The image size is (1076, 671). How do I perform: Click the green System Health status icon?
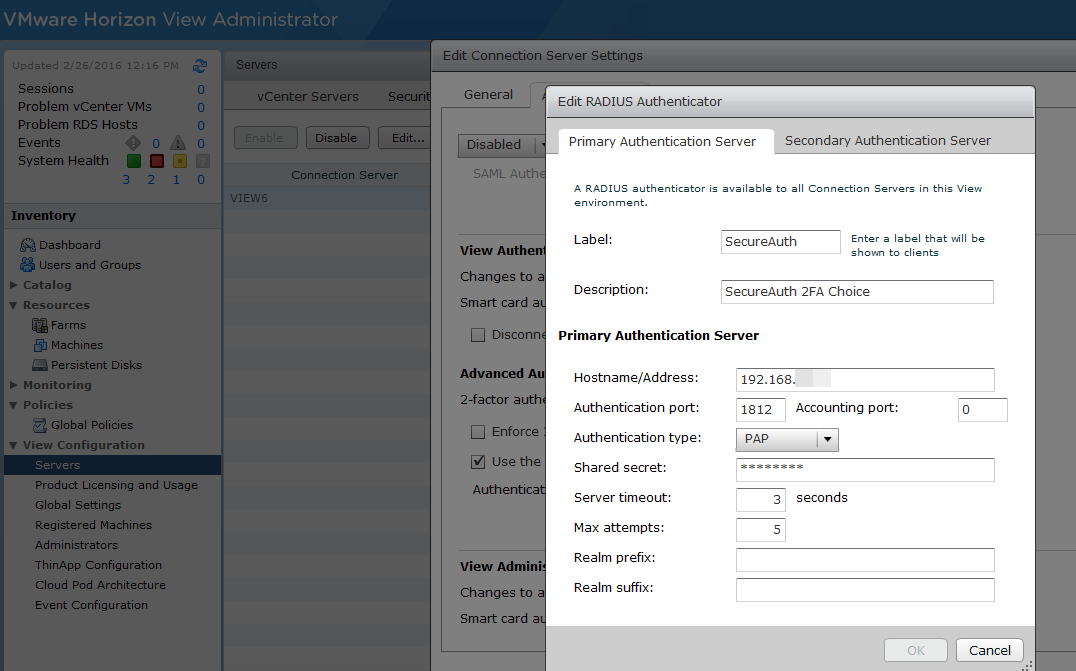133,161
